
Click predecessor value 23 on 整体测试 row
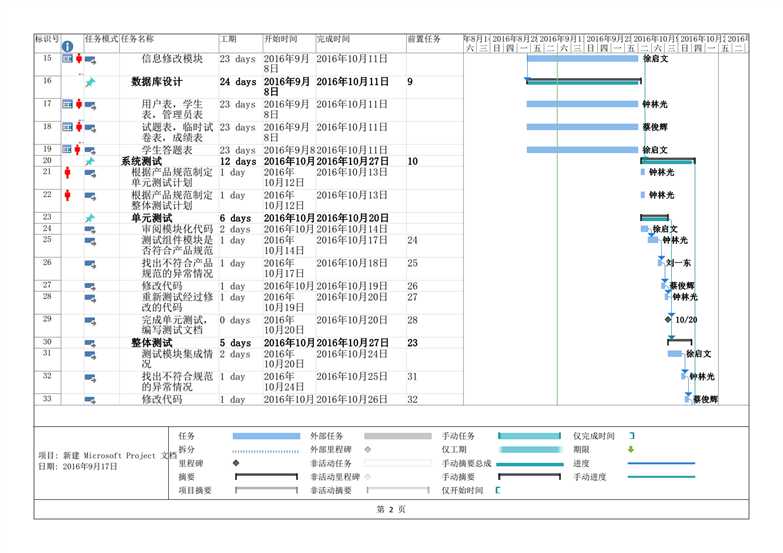pos(412,343)
